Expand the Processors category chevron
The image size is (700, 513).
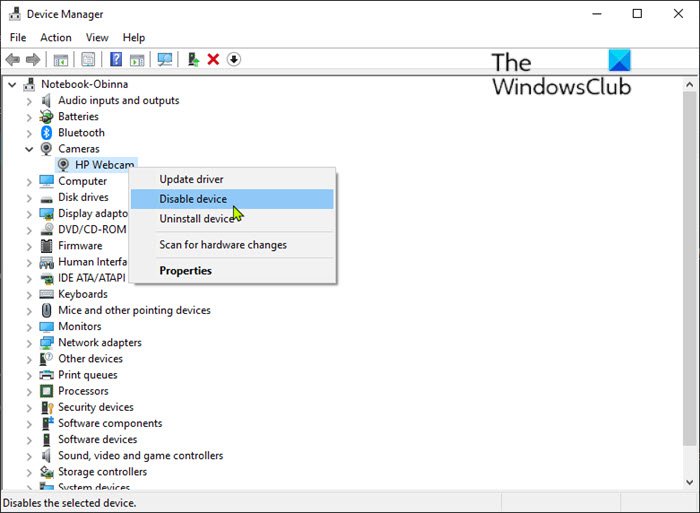29,392
